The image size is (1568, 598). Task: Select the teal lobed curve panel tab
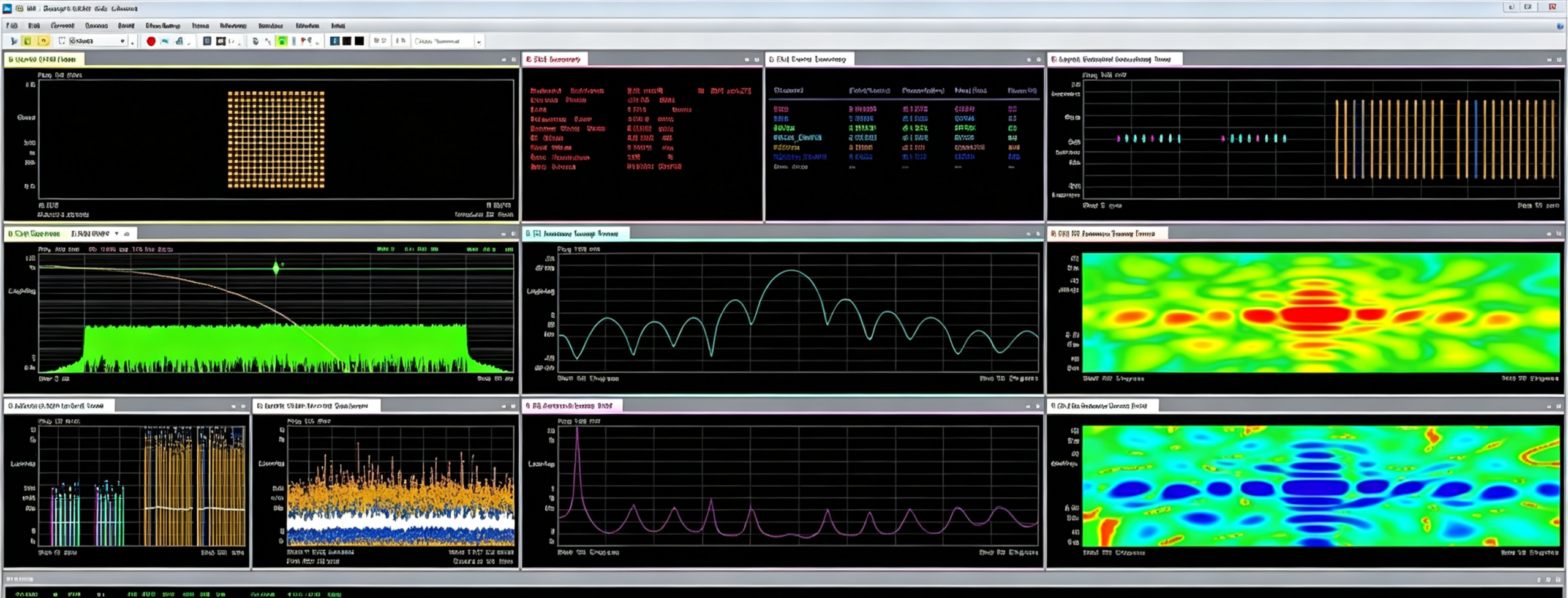point(576,234)
